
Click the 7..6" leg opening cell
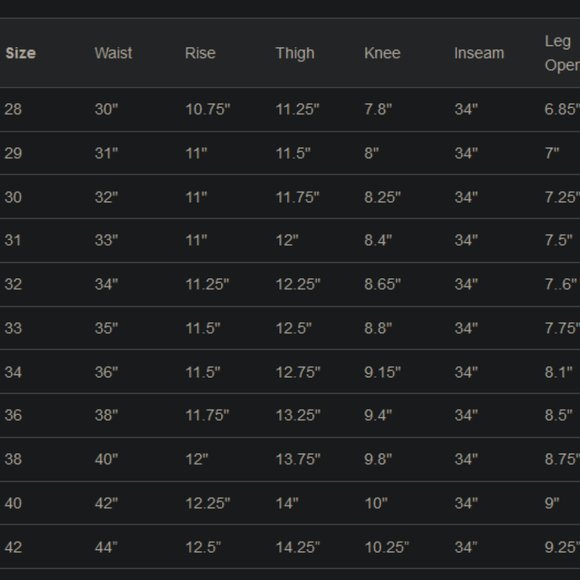(x=560, y=284)
